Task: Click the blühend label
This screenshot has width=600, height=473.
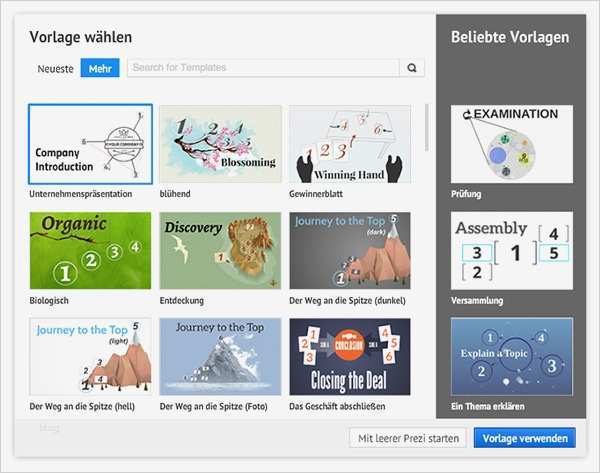Action: tap(175, 194)
